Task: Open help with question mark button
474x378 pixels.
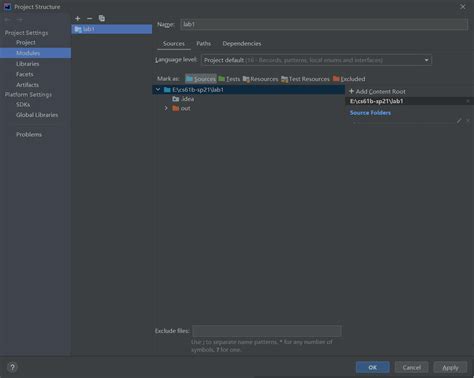Action: click(x=12, y=367)
